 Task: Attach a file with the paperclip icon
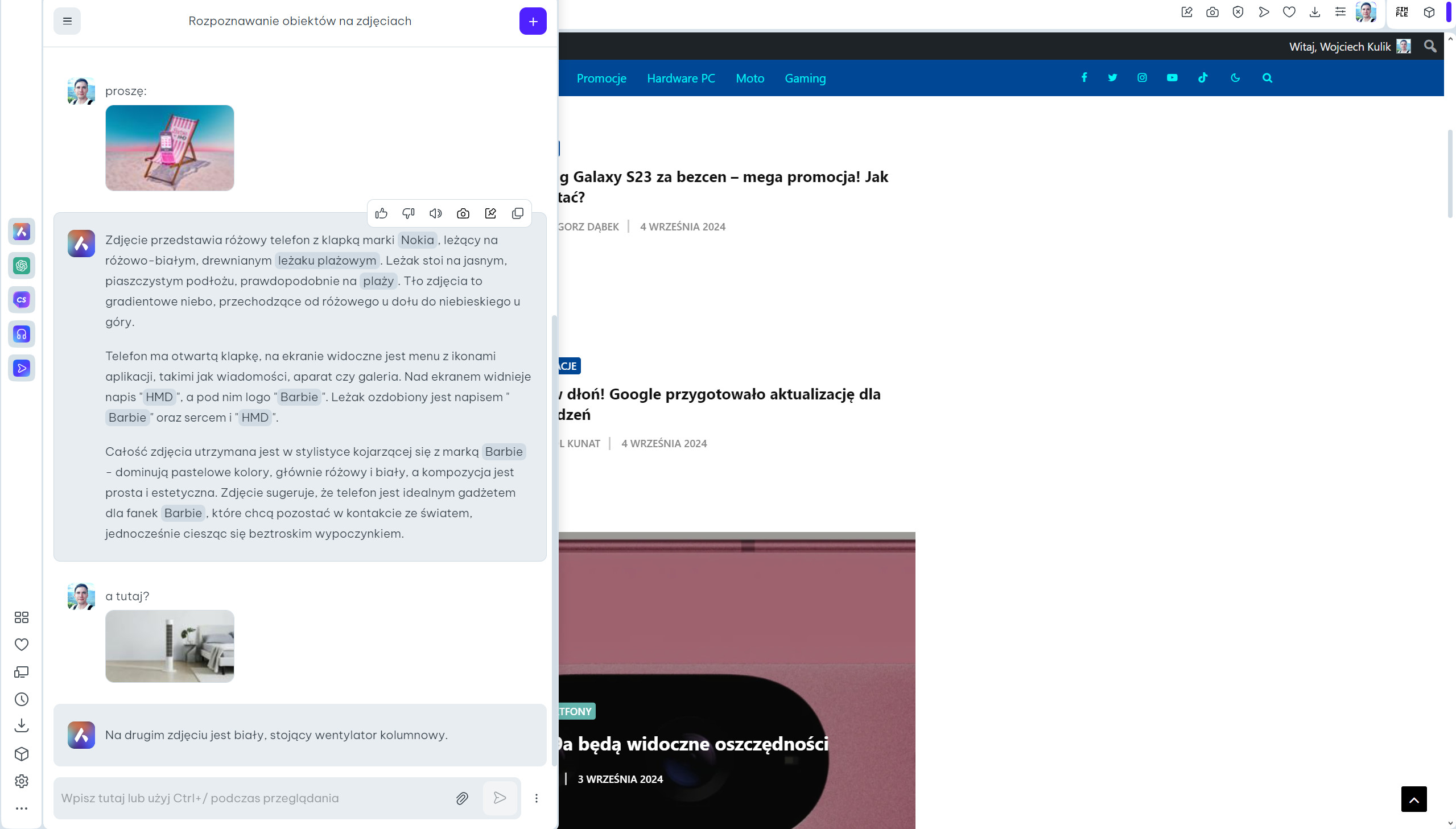point(462,799)
